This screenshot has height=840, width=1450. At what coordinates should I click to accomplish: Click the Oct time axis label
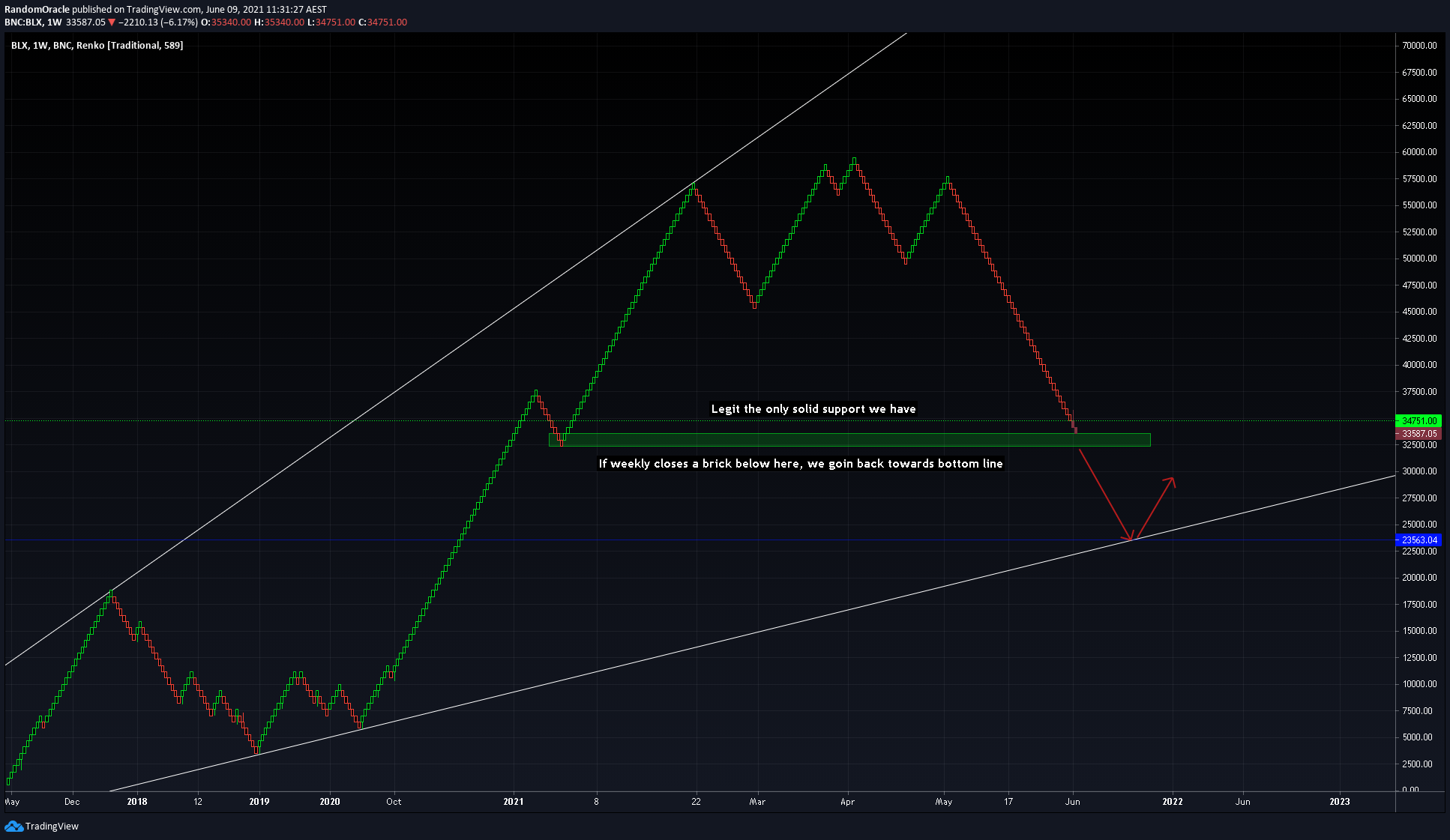(x=394, y=802)
